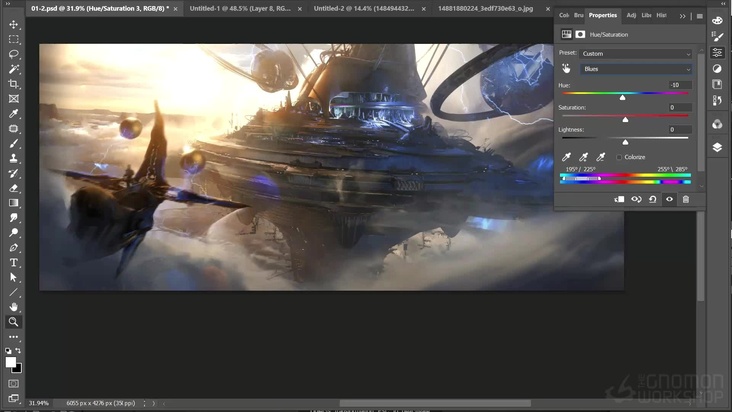The width and height of the screenshot is (732, 412).
Task: Select the Hand tool
Action: coord(14,307)
